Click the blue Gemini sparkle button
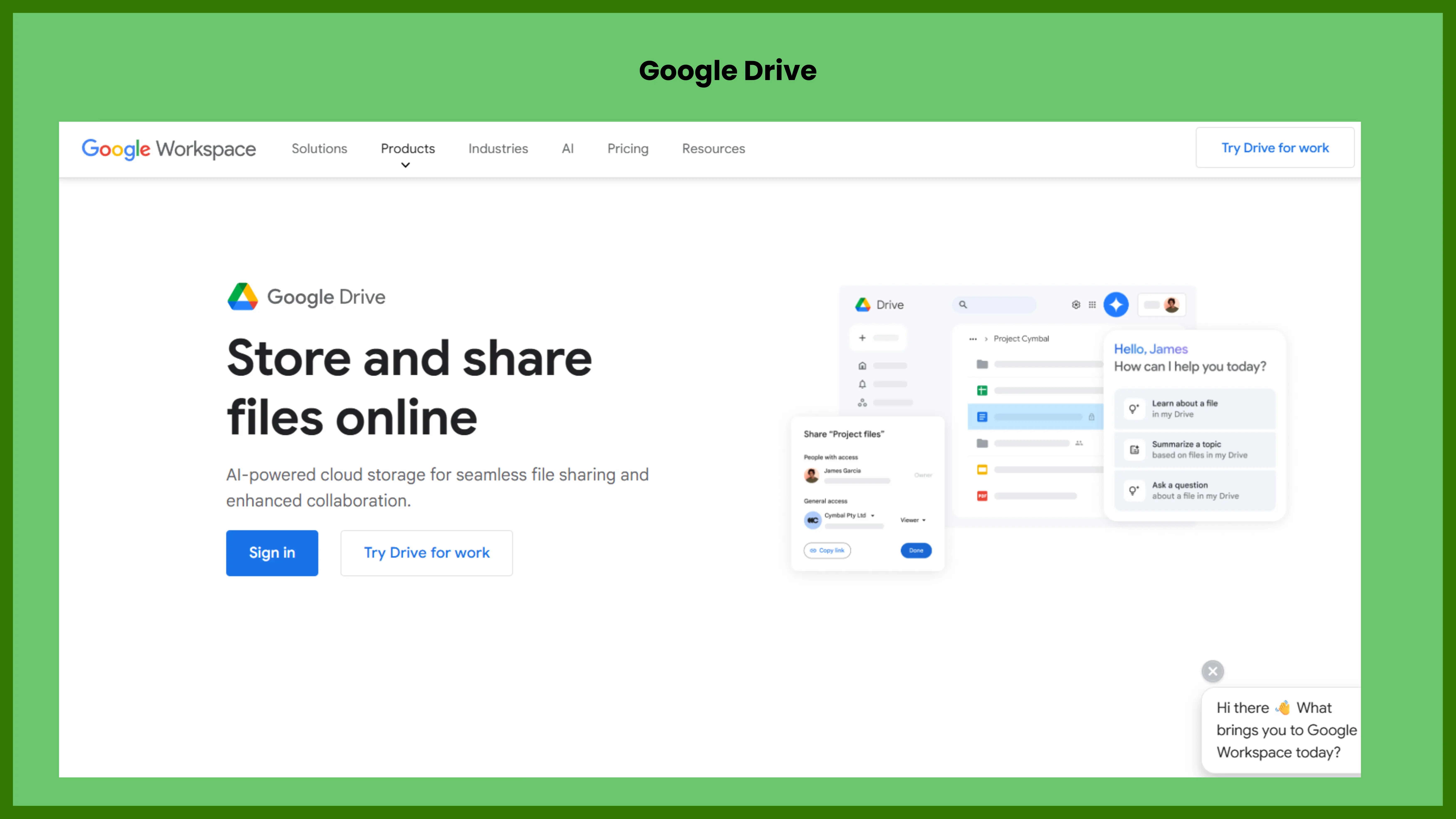Screen dimensions: 1456x819 tap(1116, 305)
